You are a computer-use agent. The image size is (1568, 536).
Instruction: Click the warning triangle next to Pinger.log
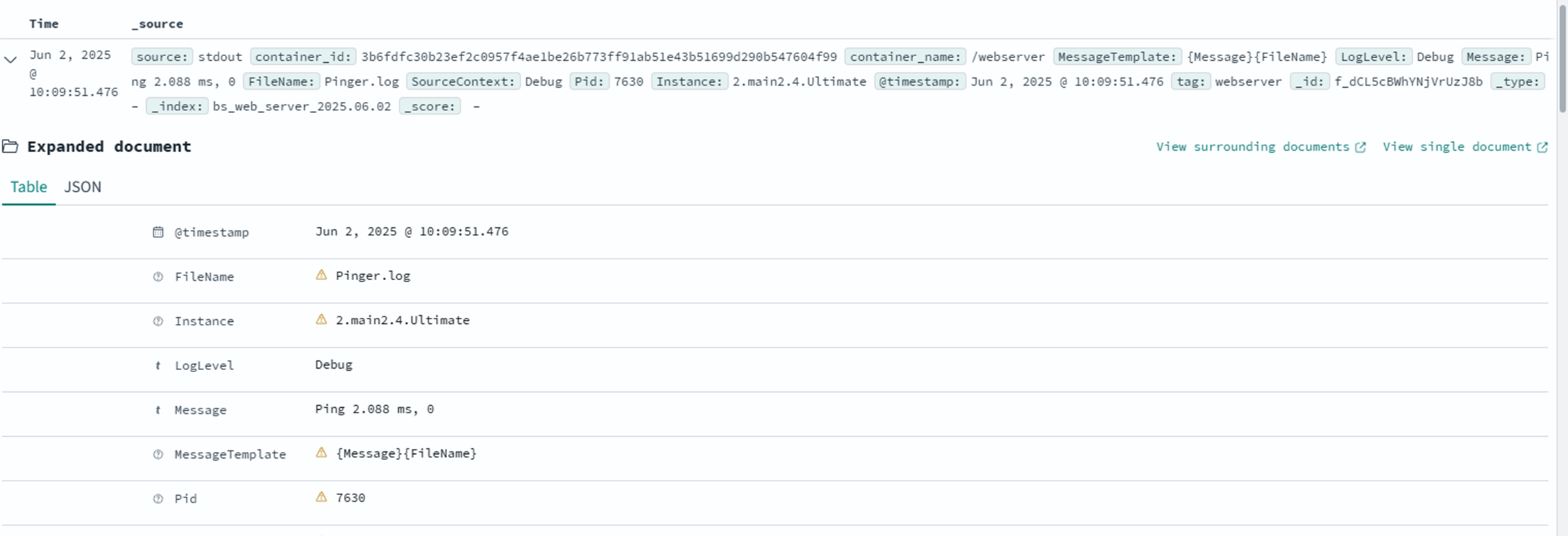[321, 275]
